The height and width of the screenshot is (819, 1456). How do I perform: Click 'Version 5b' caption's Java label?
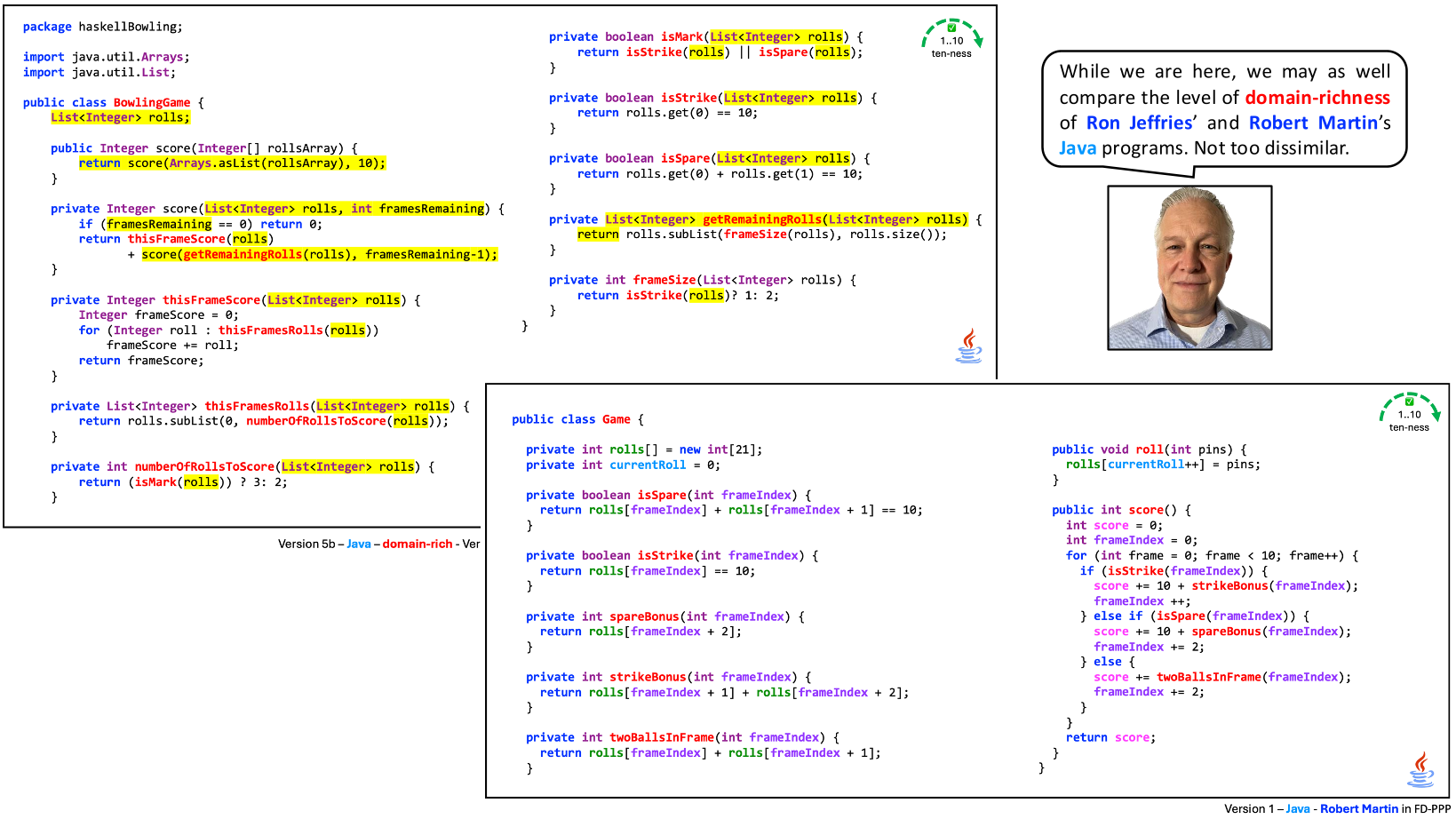coord(359,544)
